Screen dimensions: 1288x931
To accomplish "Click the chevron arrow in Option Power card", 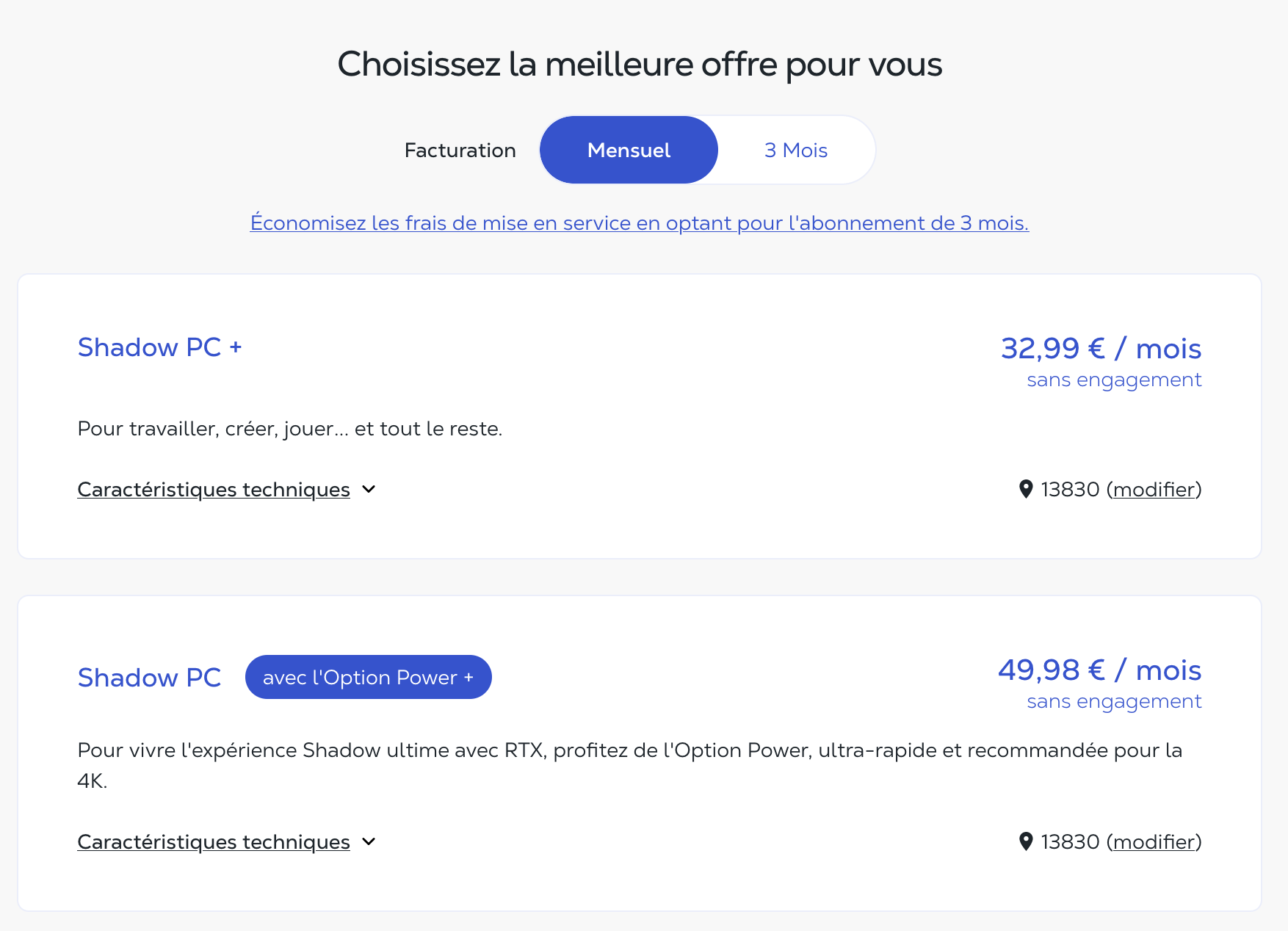I will click(369, 841).
